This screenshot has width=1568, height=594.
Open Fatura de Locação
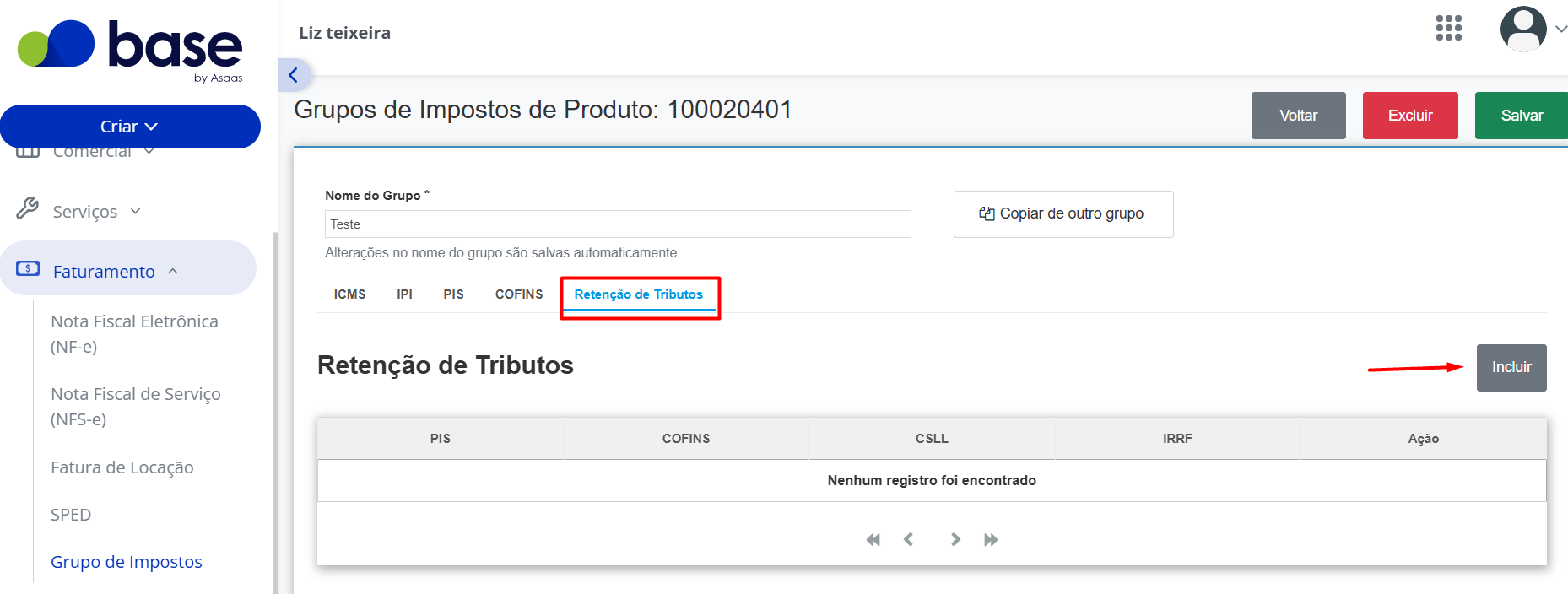122,467
